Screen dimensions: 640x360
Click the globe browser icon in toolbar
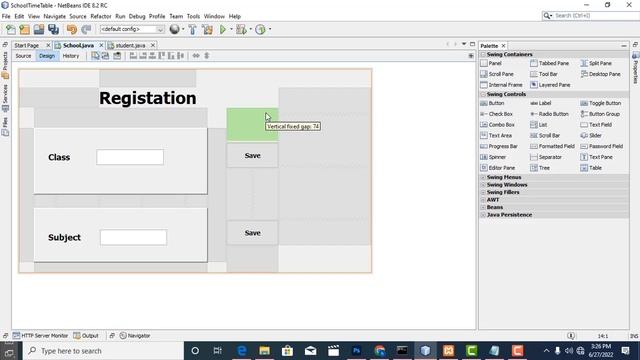(x=175, y=29)
